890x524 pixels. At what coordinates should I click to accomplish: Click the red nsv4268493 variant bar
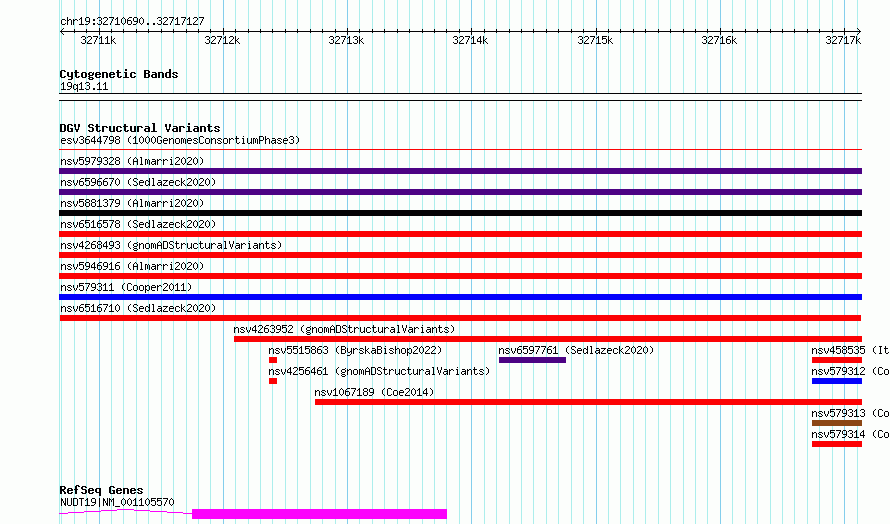[460, 255]
